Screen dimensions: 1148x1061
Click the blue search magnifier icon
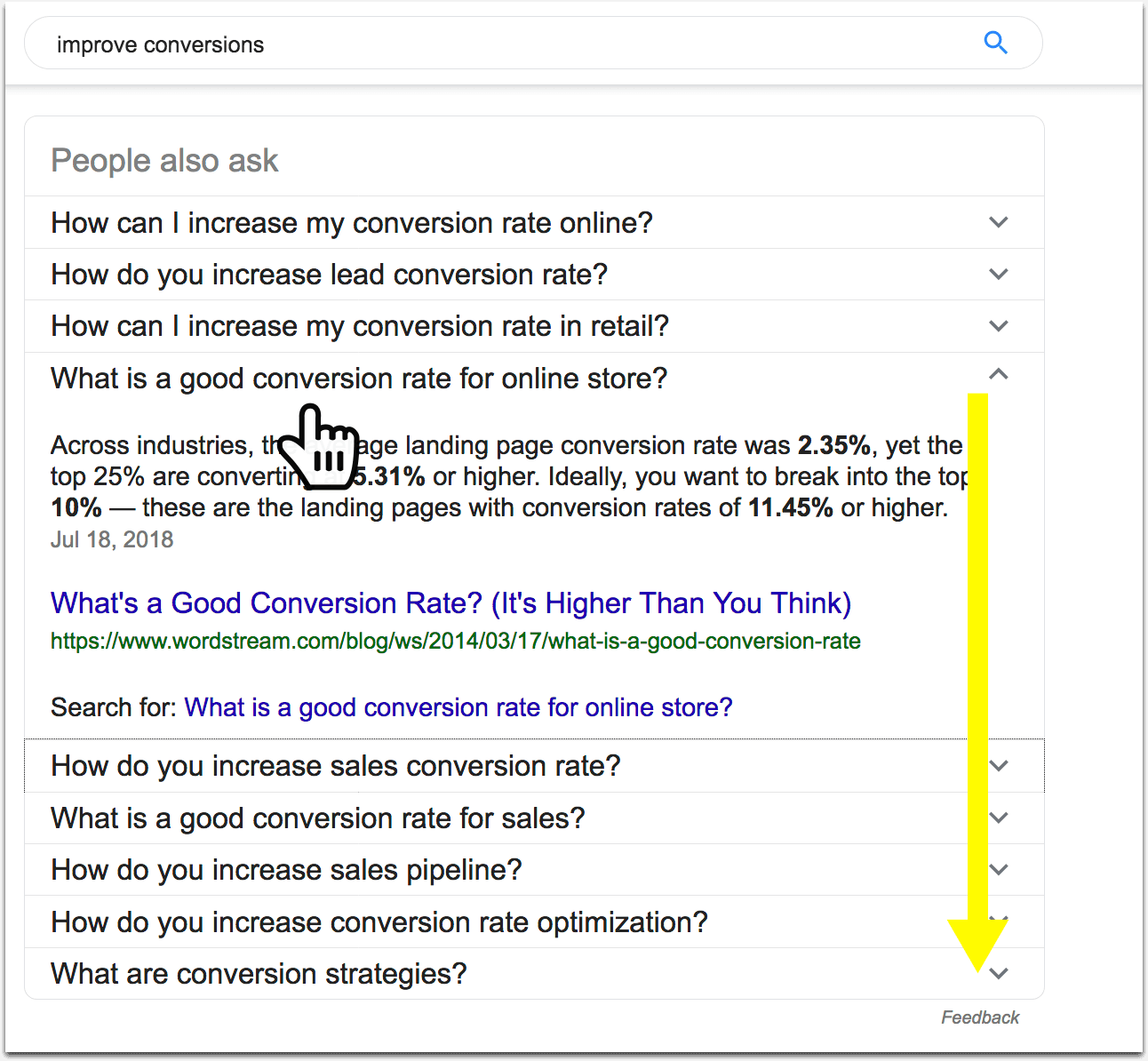coord(996,43)
